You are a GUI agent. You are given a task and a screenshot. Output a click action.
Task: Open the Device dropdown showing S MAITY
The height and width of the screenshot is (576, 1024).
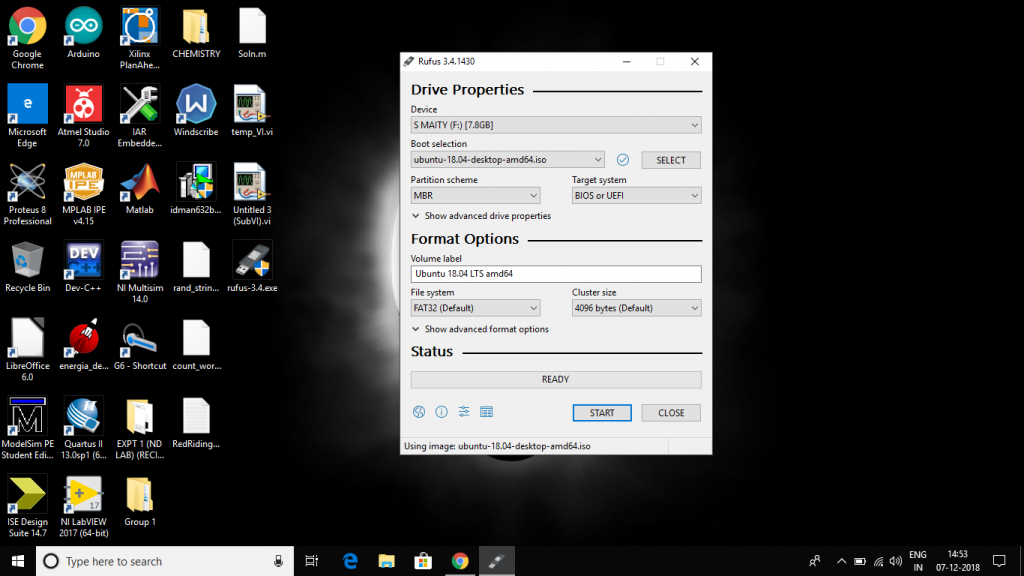(x=555, y=125)
